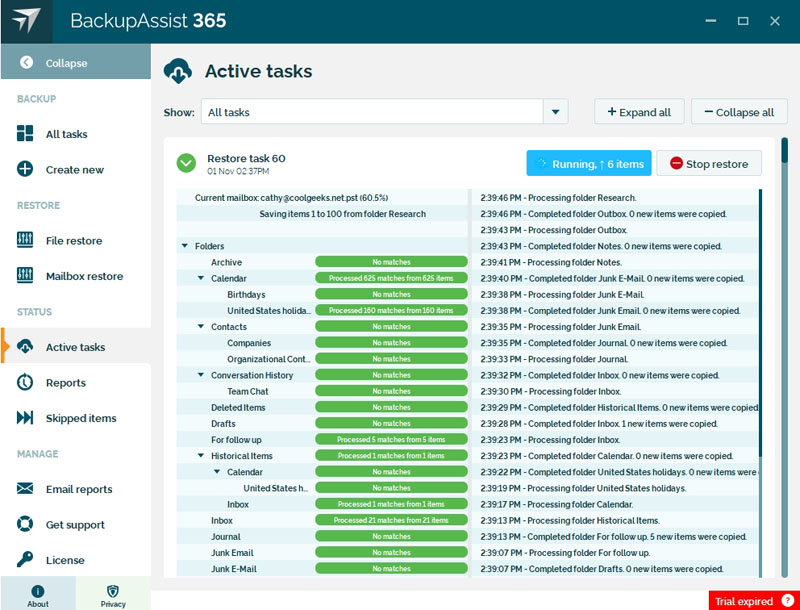The width and height of the screenshot is (800, 610).
Task: Go to Create new in the sidebar
Action: click(x=74, y=170)
